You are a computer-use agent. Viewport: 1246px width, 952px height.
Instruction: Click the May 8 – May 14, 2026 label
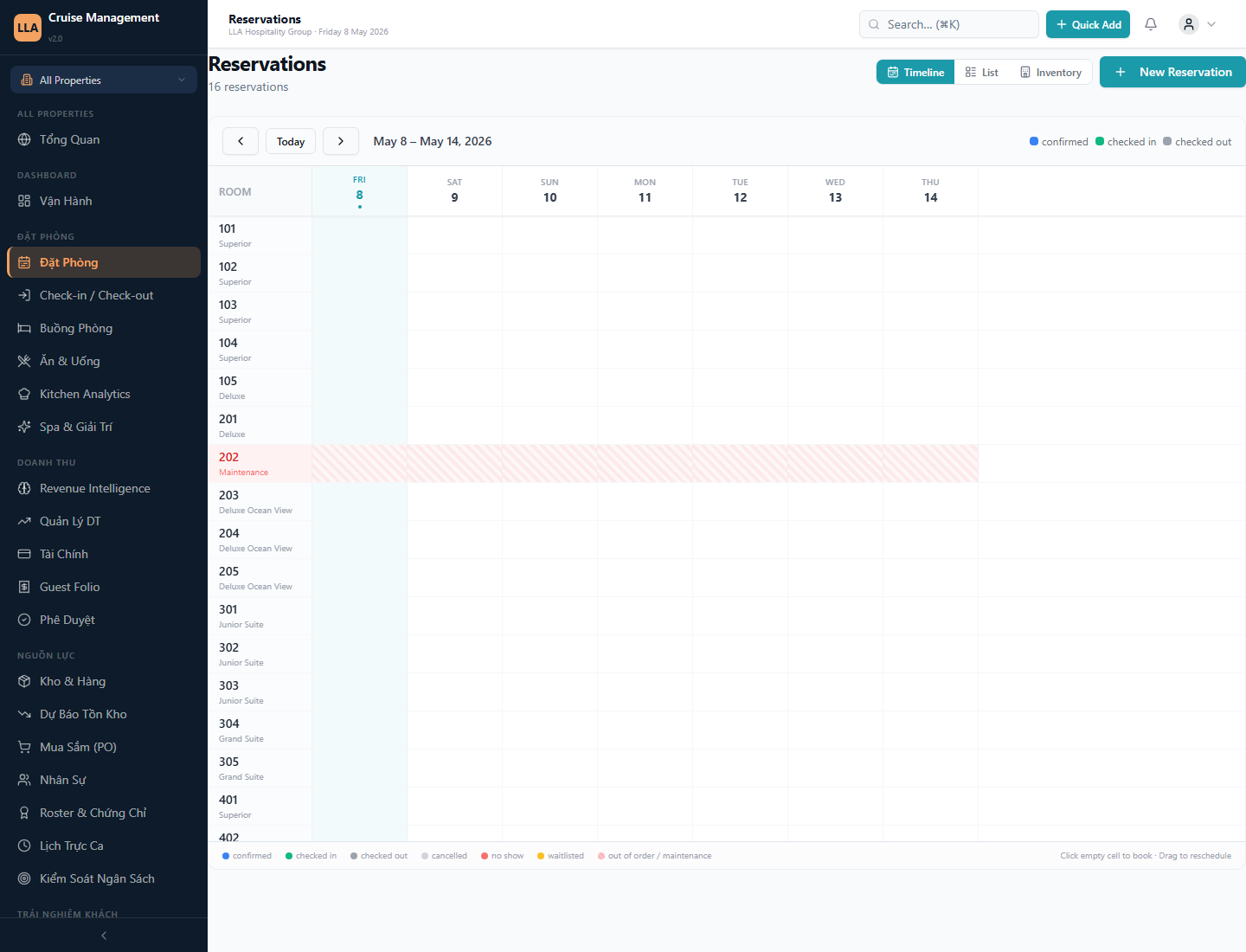(x=433, y=141)
